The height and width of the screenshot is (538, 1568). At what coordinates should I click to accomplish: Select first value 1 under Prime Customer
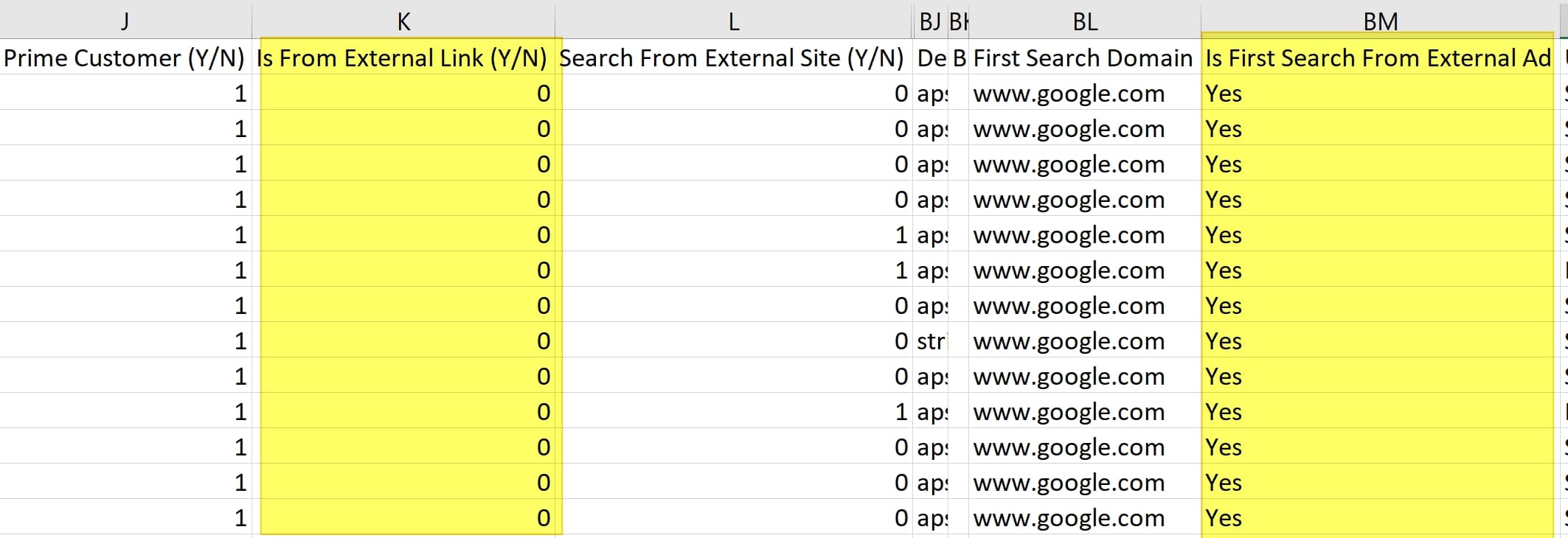[125, 93]
